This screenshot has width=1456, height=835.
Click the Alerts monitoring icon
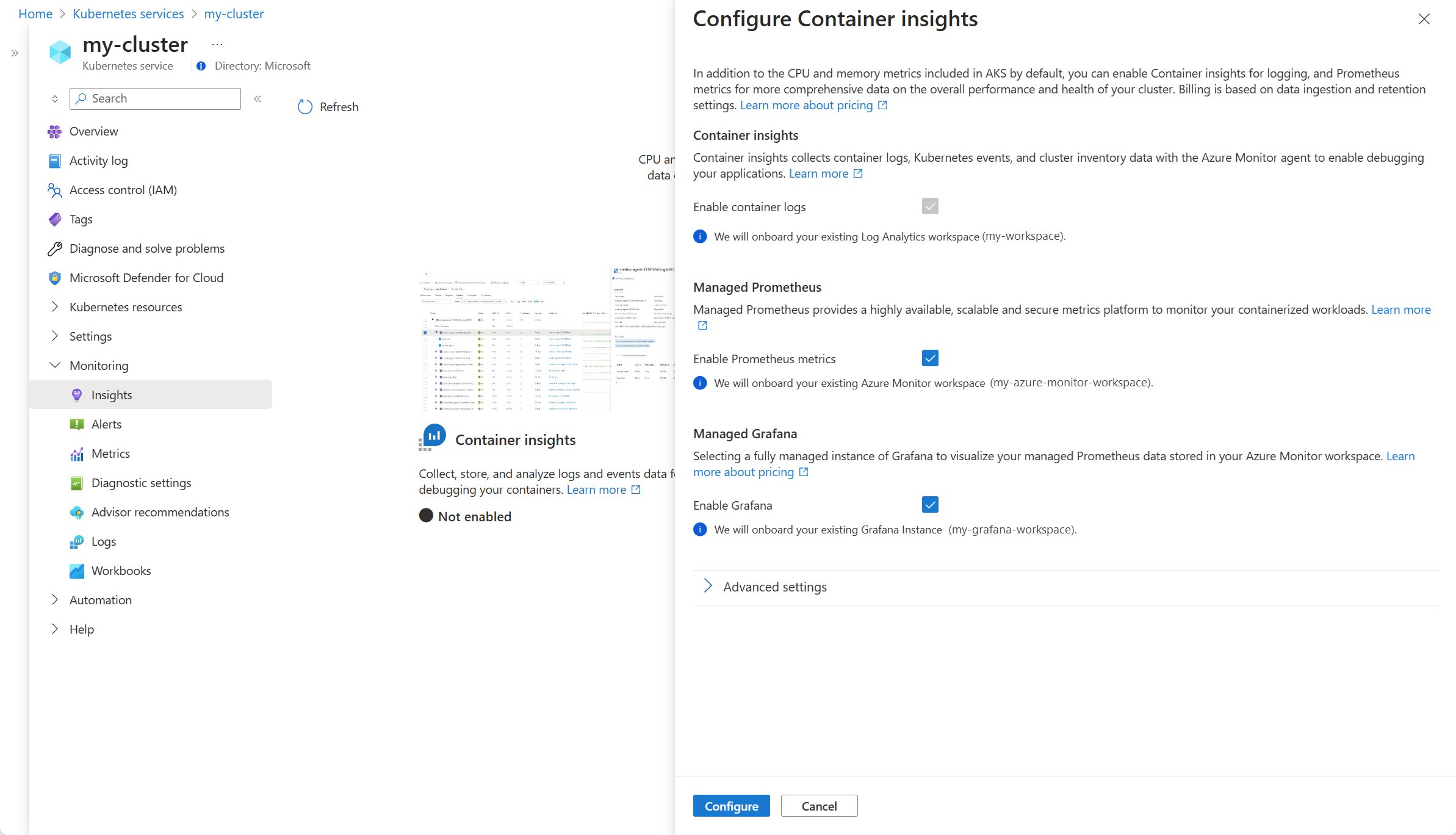tap(77, 424)
